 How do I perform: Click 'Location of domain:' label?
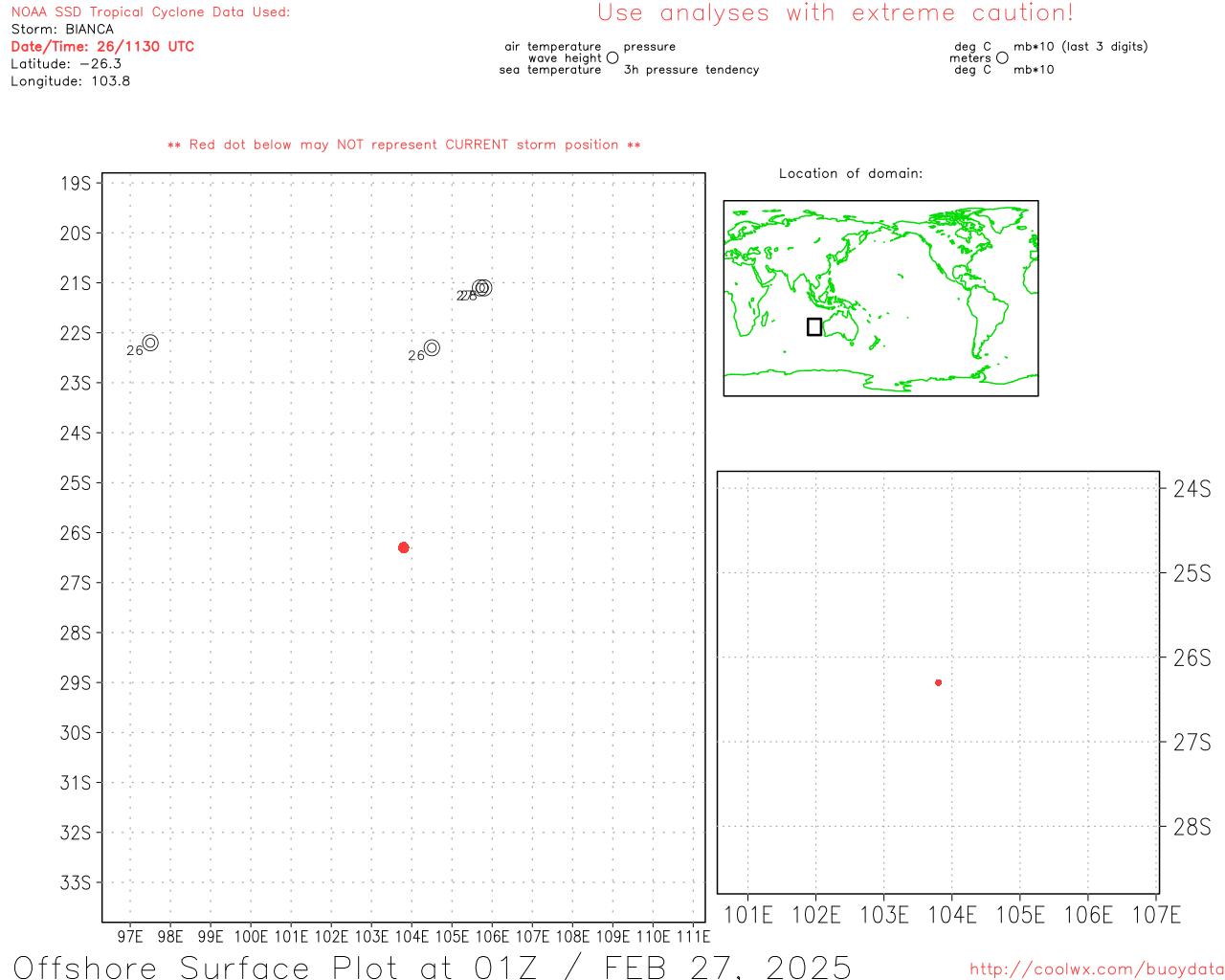click(x=851, y=173)
